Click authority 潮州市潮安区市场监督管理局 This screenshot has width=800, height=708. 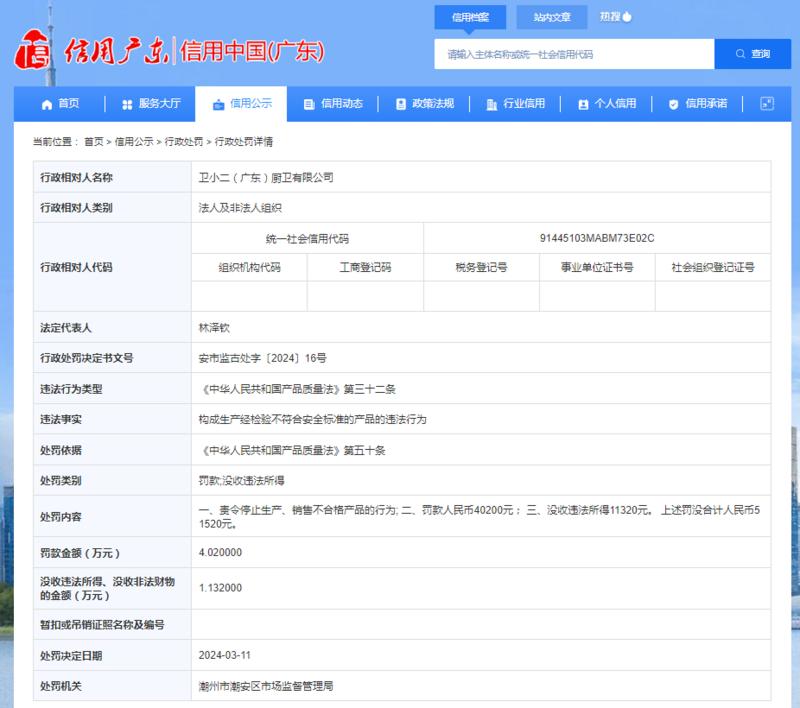pyautogui.click(x=266, y=686)
